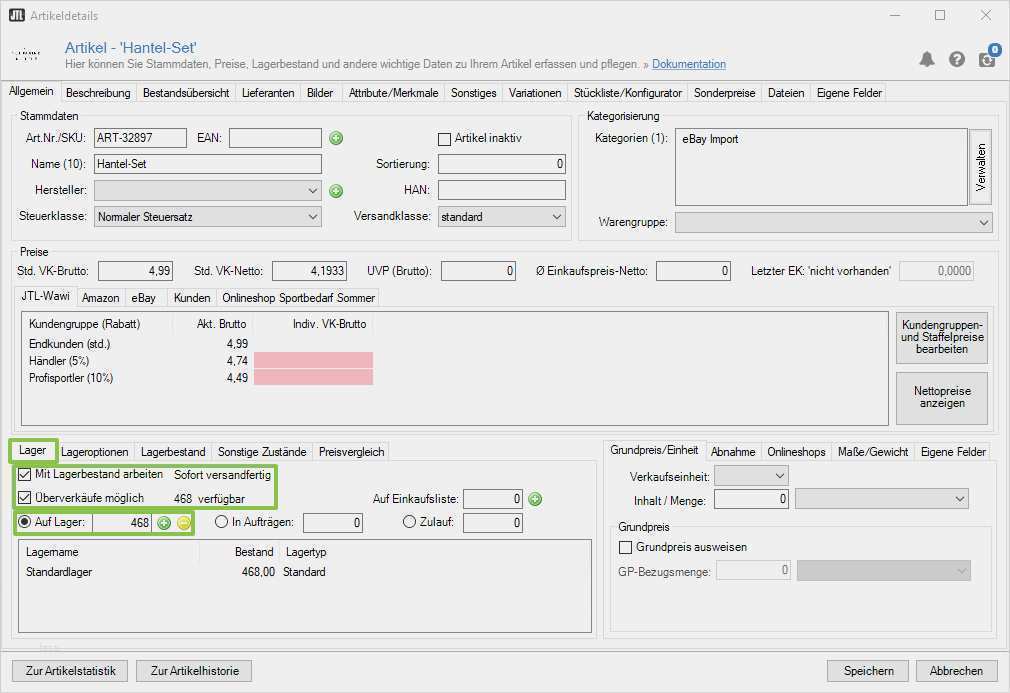The image size is (1010, 693).
Task: Switch to the Sonderpreise tab
Action: [725, 93]
